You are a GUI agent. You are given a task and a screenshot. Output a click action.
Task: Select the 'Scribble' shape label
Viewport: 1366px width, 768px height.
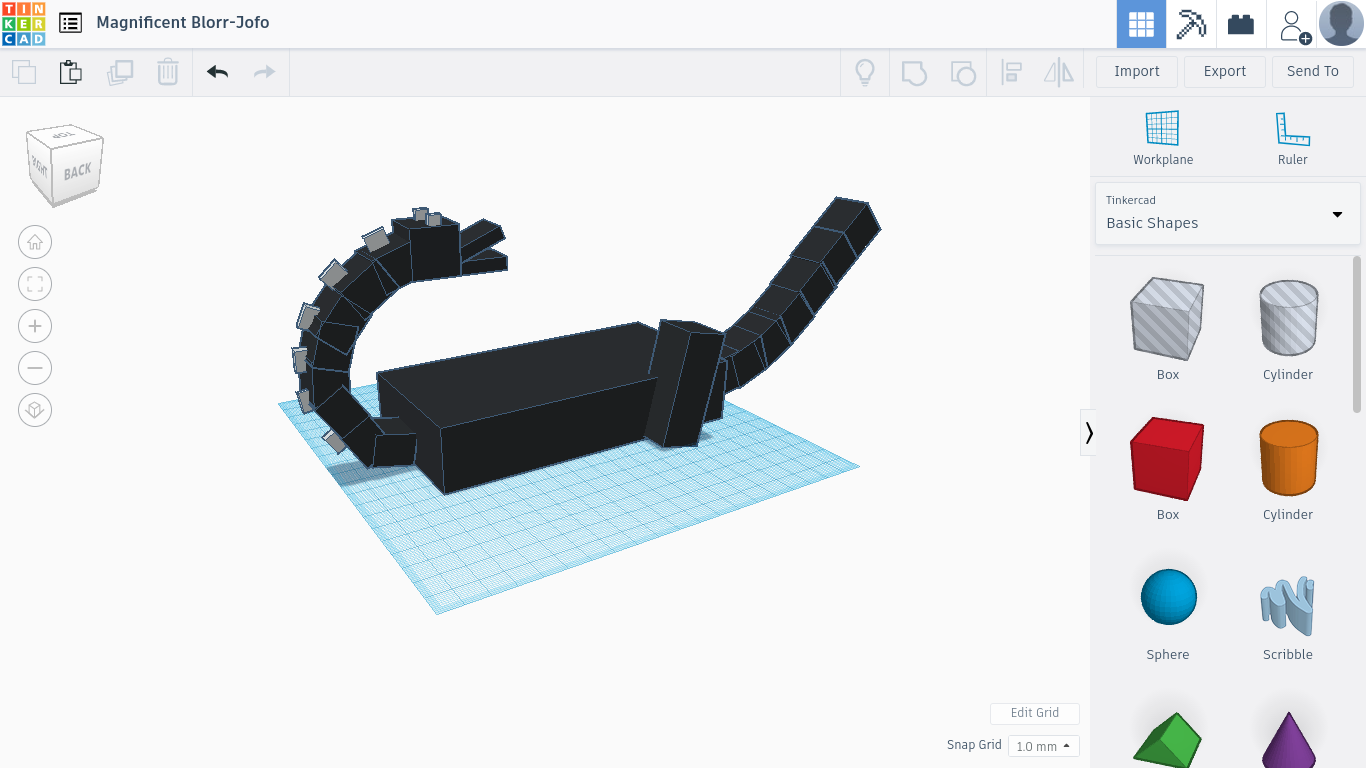point(1288,655)
